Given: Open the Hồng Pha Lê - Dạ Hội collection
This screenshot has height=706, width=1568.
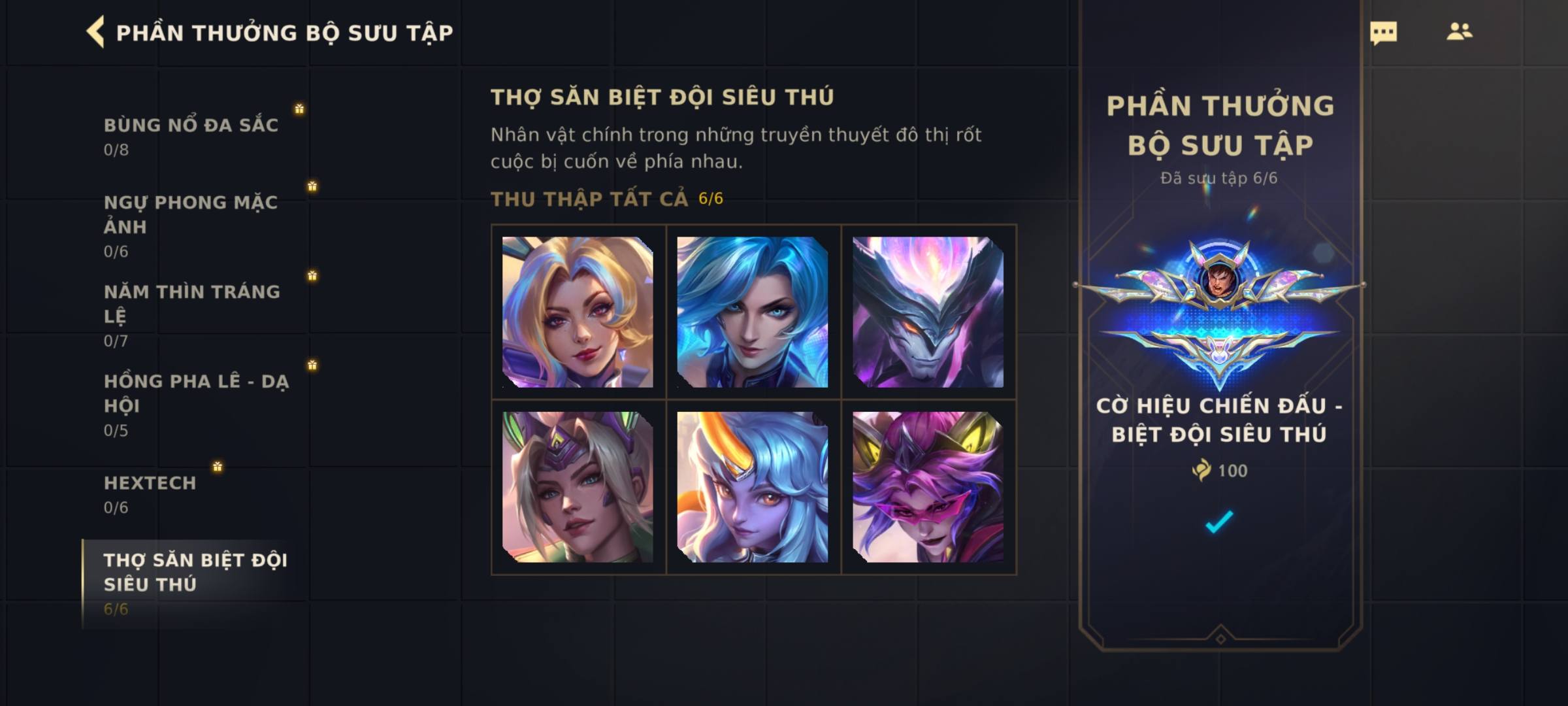Looking at the screenshot, I should [x=196, y=405].
